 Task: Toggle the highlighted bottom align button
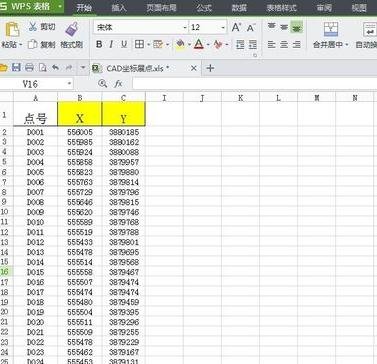coord(296,27)
